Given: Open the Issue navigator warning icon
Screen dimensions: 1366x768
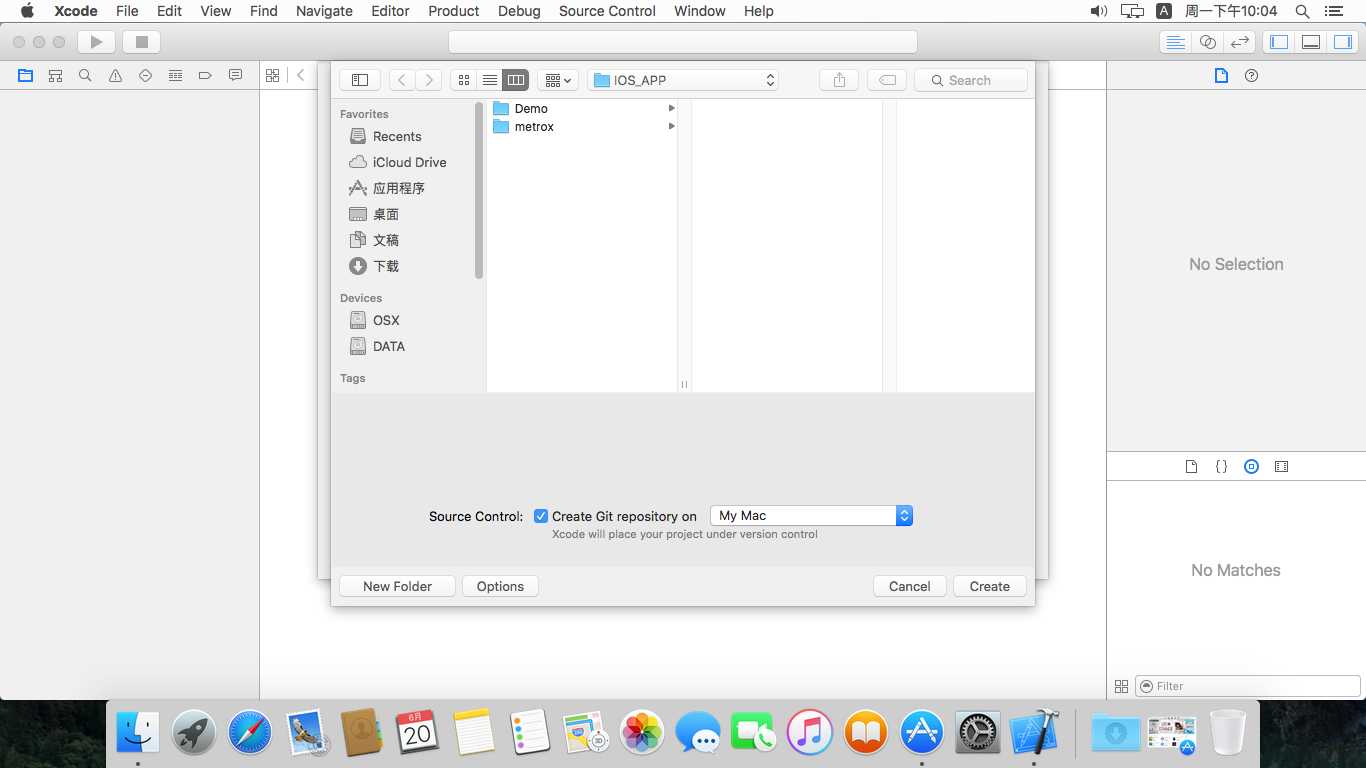Looking at the screenshot, I should click(116, 75).
